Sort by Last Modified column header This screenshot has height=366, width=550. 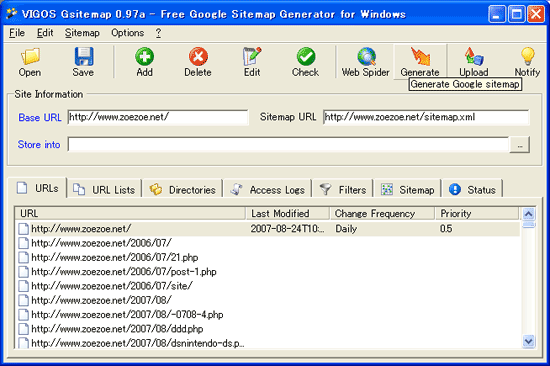click(288, 213)
